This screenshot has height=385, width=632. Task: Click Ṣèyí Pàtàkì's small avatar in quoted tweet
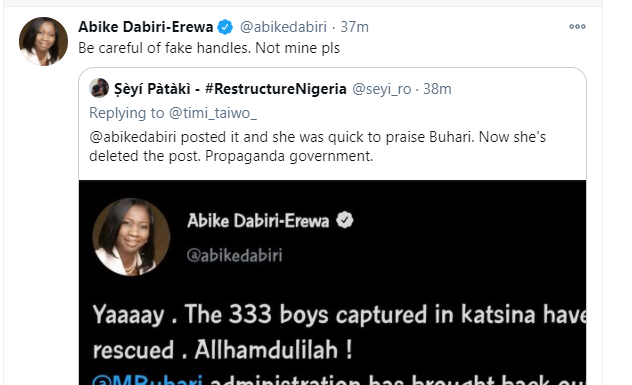pos(99,88)
